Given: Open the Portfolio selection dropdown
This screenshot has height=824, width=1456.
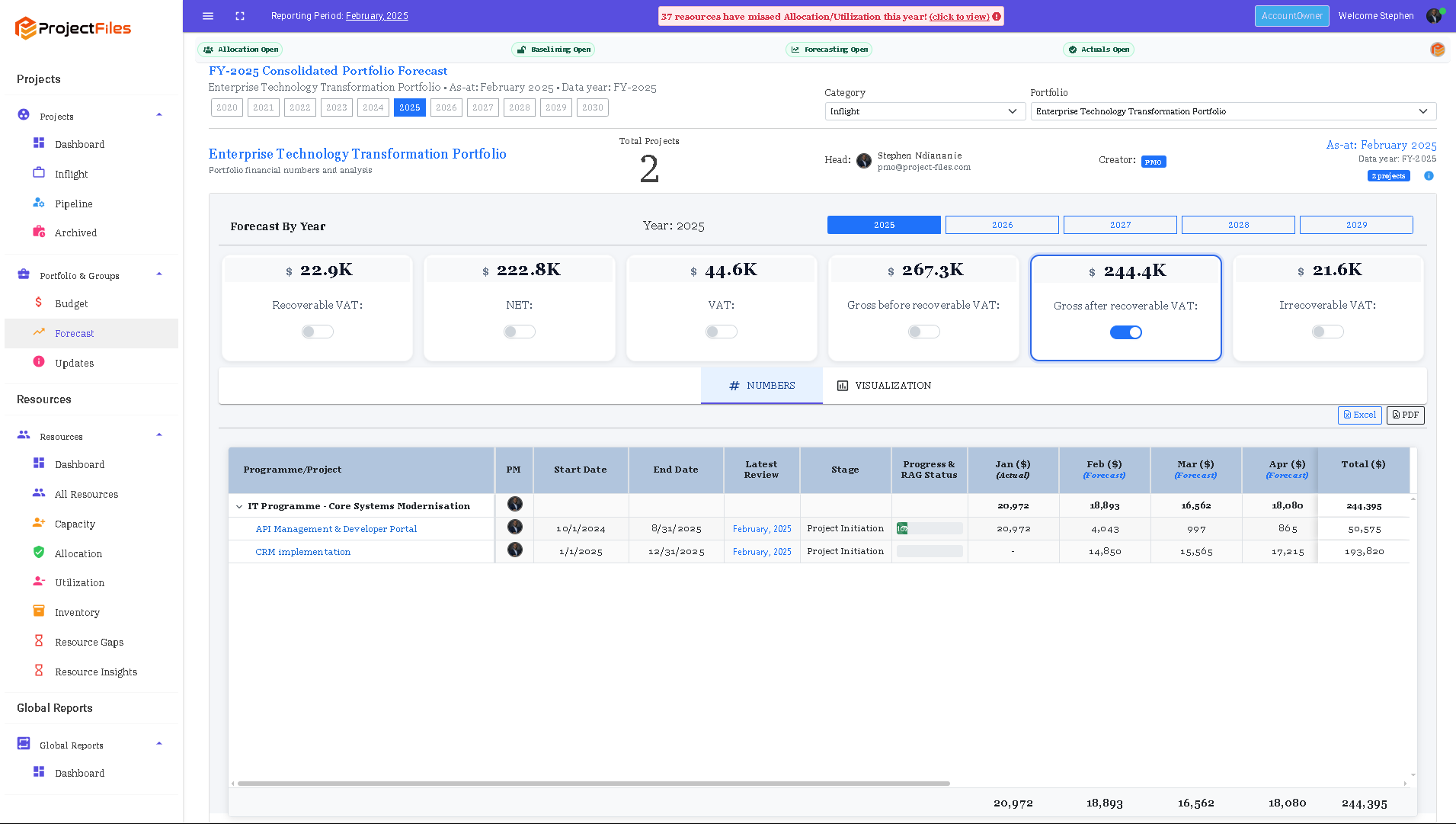Looking at the screenshot, I should tap(1233, 111).
